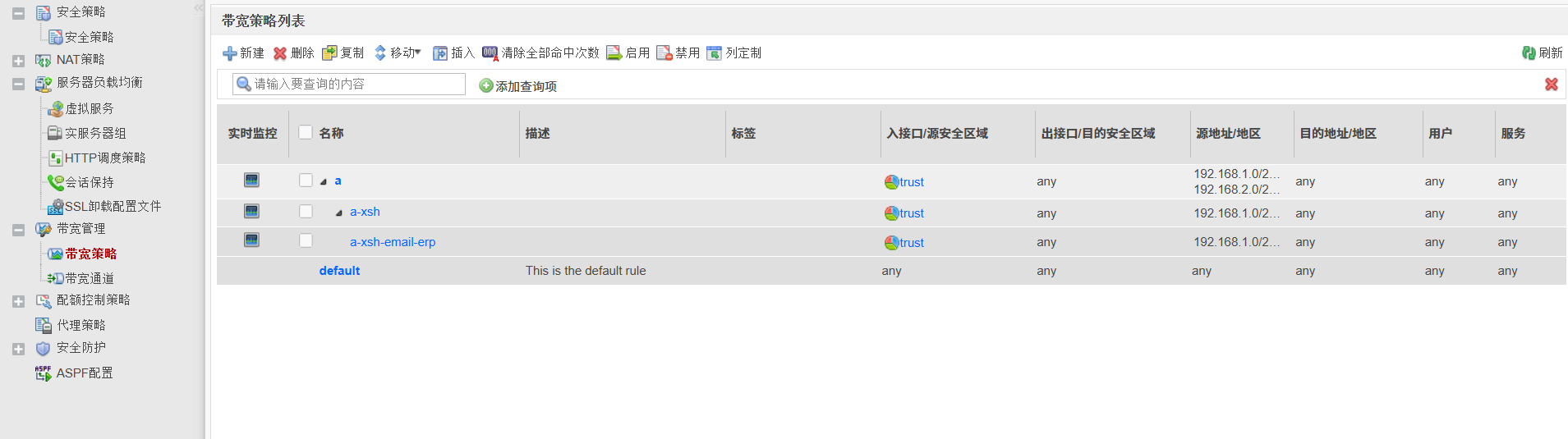
Task: Click the NAT策略 icon
Action: (43, 60)
